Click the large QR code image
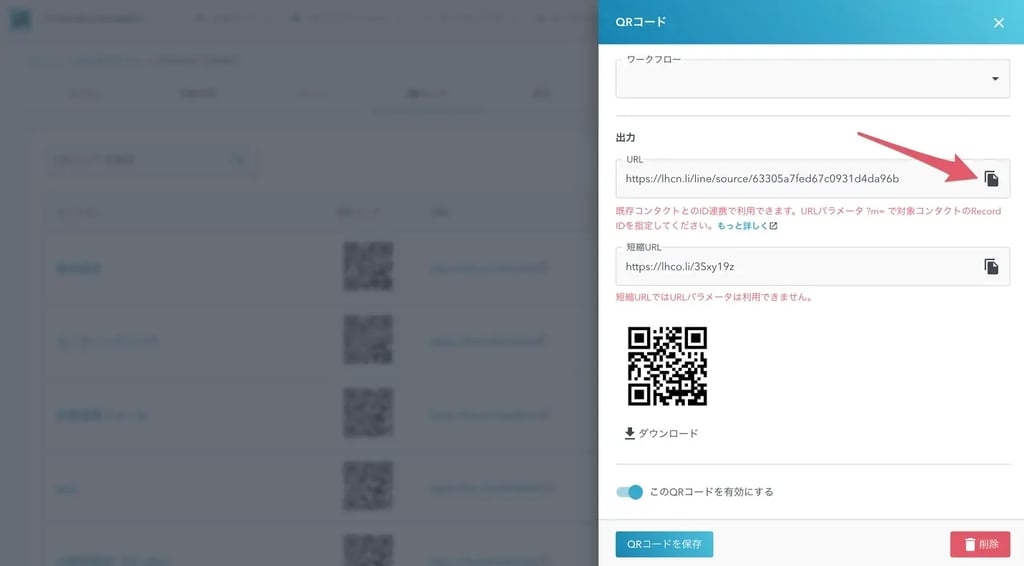The height and width of the screenshot is (566, 1024). coord(667,366)
